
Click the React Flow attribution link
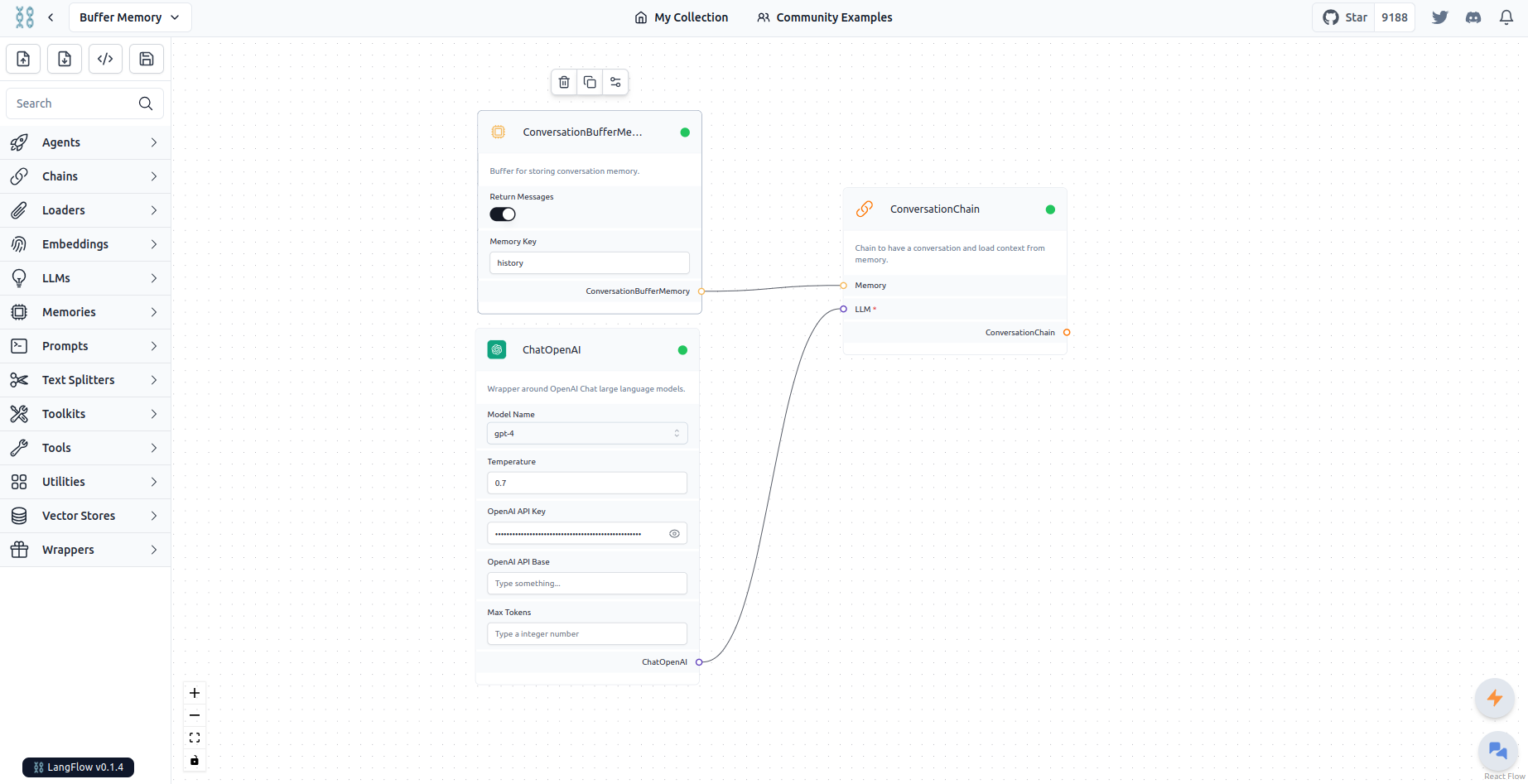click(x=1504, y=777)
